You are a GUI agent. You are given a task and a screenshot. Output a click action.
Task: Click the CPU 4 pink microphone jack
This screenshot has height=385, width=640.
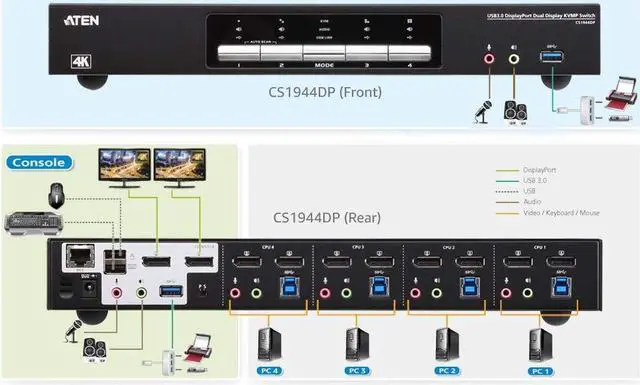[x=235, y=293]
